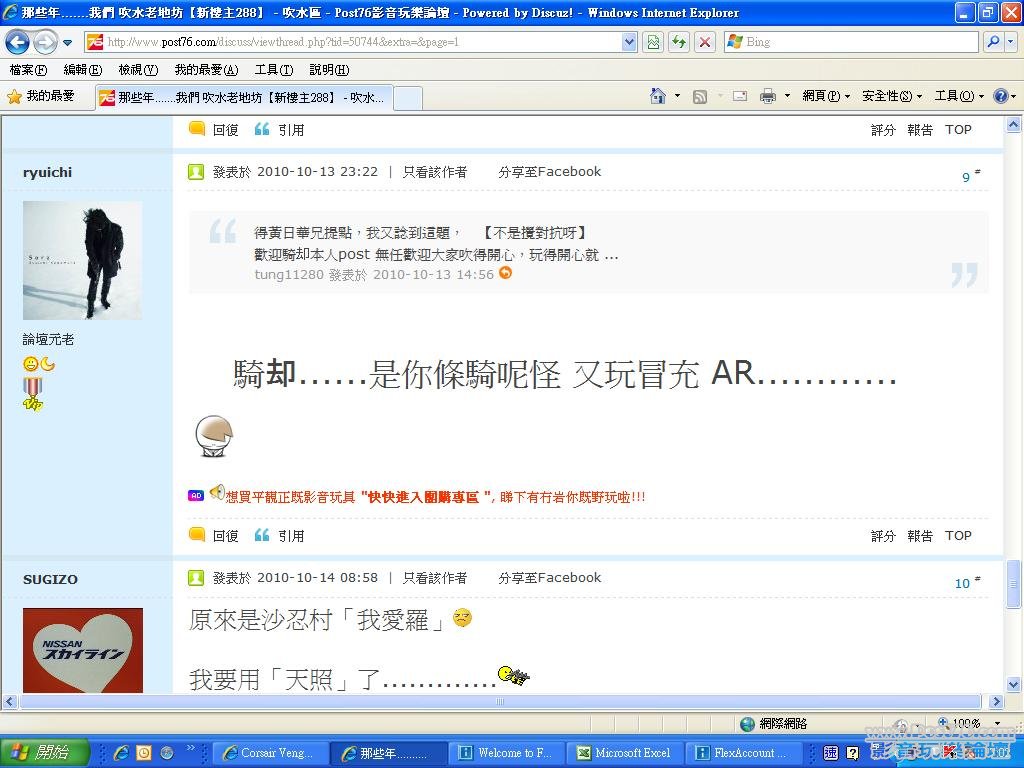1024x768 pixels.
Task: Click 分享至Facebook on post 9
Action: click(x=549, y=172)
